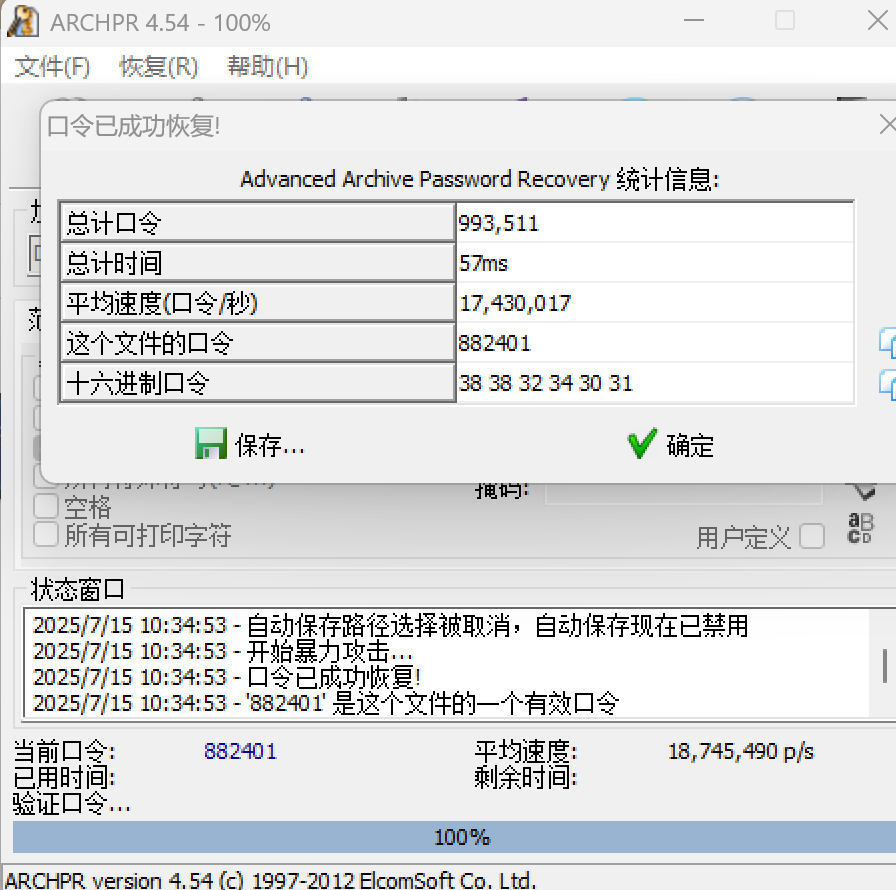The height and width of the screenshot is (890, 896).
Task: Click the aB cD custom charset icon
Action: tap(861, 528)
